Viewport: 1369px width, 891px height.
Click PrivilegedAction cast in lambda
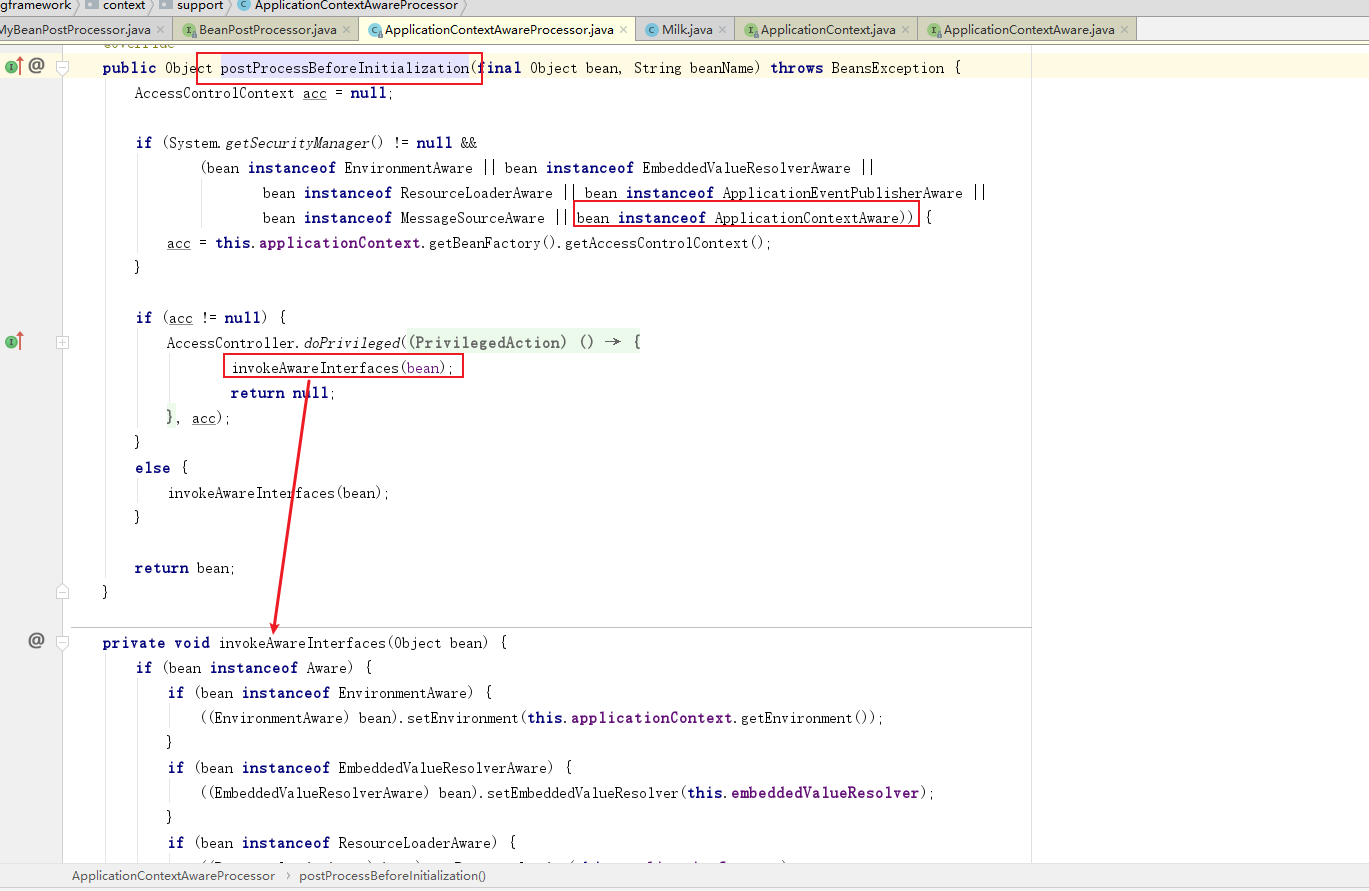(x=490, y=343)
